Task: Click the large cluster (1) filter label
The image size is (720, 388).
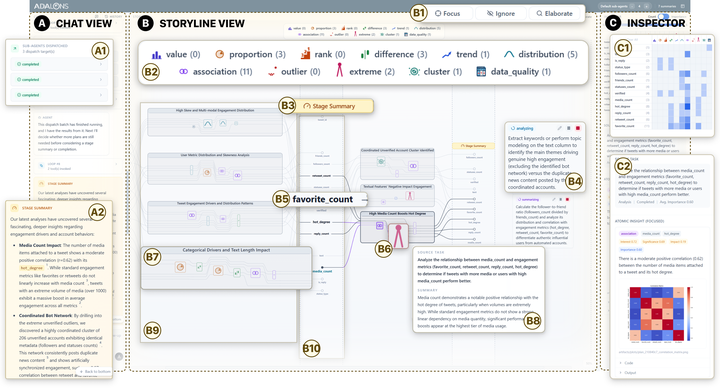Action: (443, 72)
